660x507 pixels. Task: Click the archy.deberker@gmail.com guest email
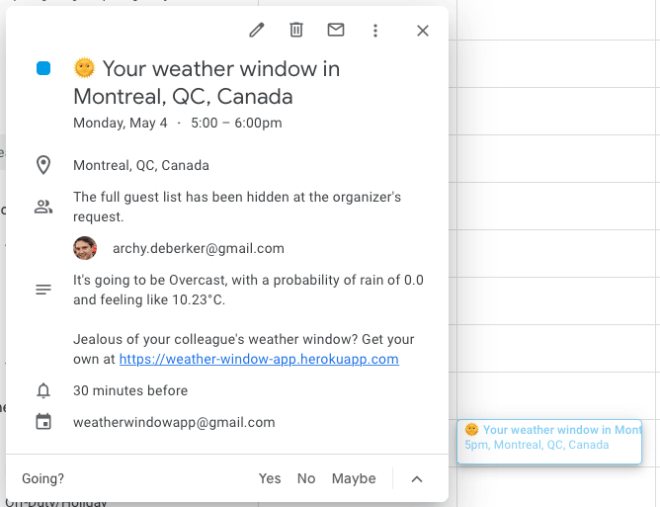point(198,248)
